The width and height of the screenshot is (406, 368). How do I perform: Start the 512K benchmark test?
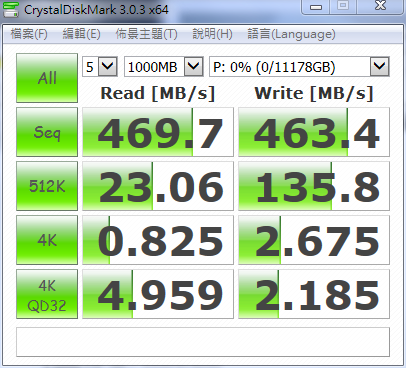click(47, 186)
